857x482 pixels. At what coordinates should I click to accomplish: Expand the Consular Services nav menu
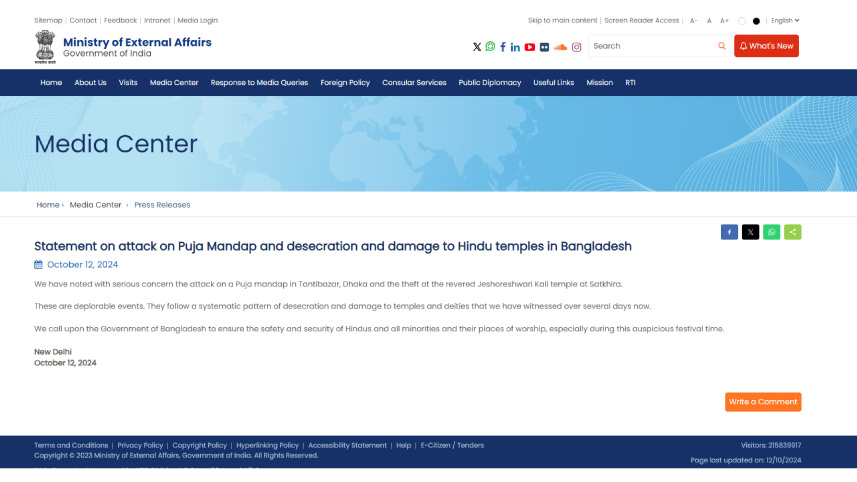pyautogui.click(x=414, y=83)
